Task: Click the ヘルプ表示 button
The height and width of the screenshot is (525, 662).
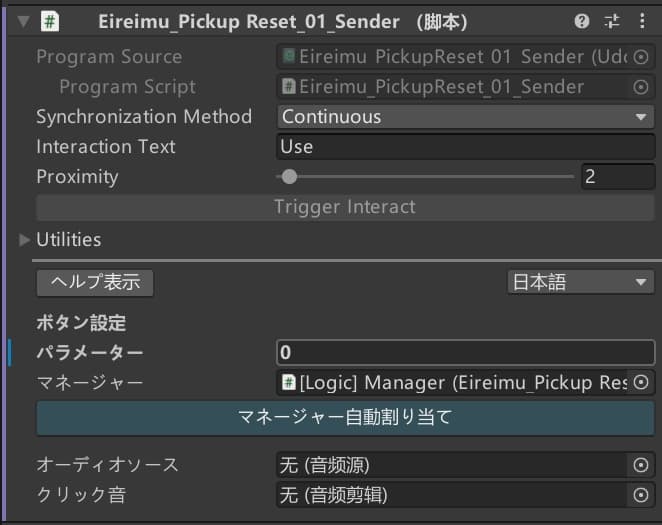Action: pyautogui.click(x=95, y=282)
